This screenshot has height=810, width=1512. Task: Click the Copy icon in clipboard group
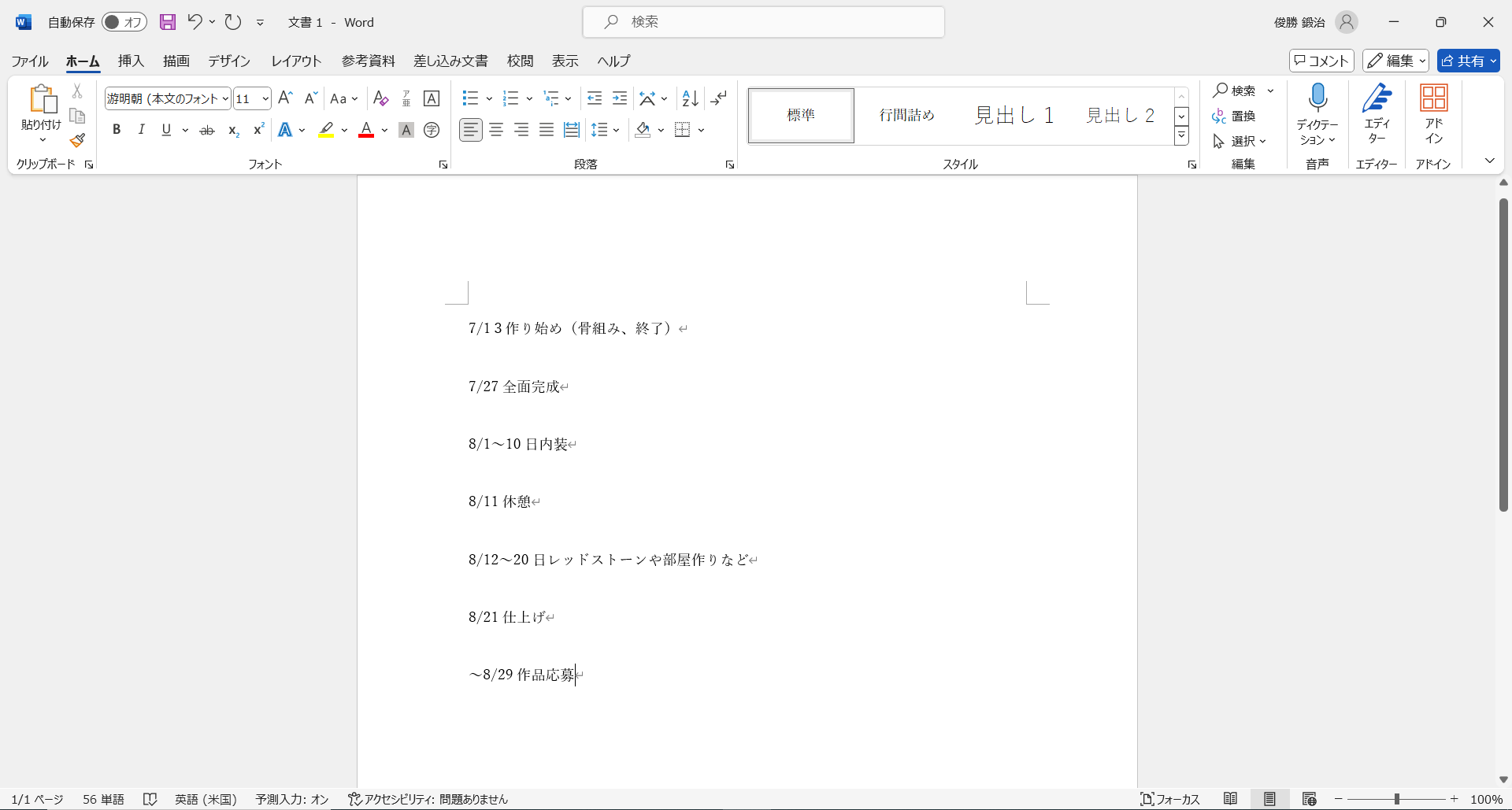pyautogui.click(x=77, y=117)
